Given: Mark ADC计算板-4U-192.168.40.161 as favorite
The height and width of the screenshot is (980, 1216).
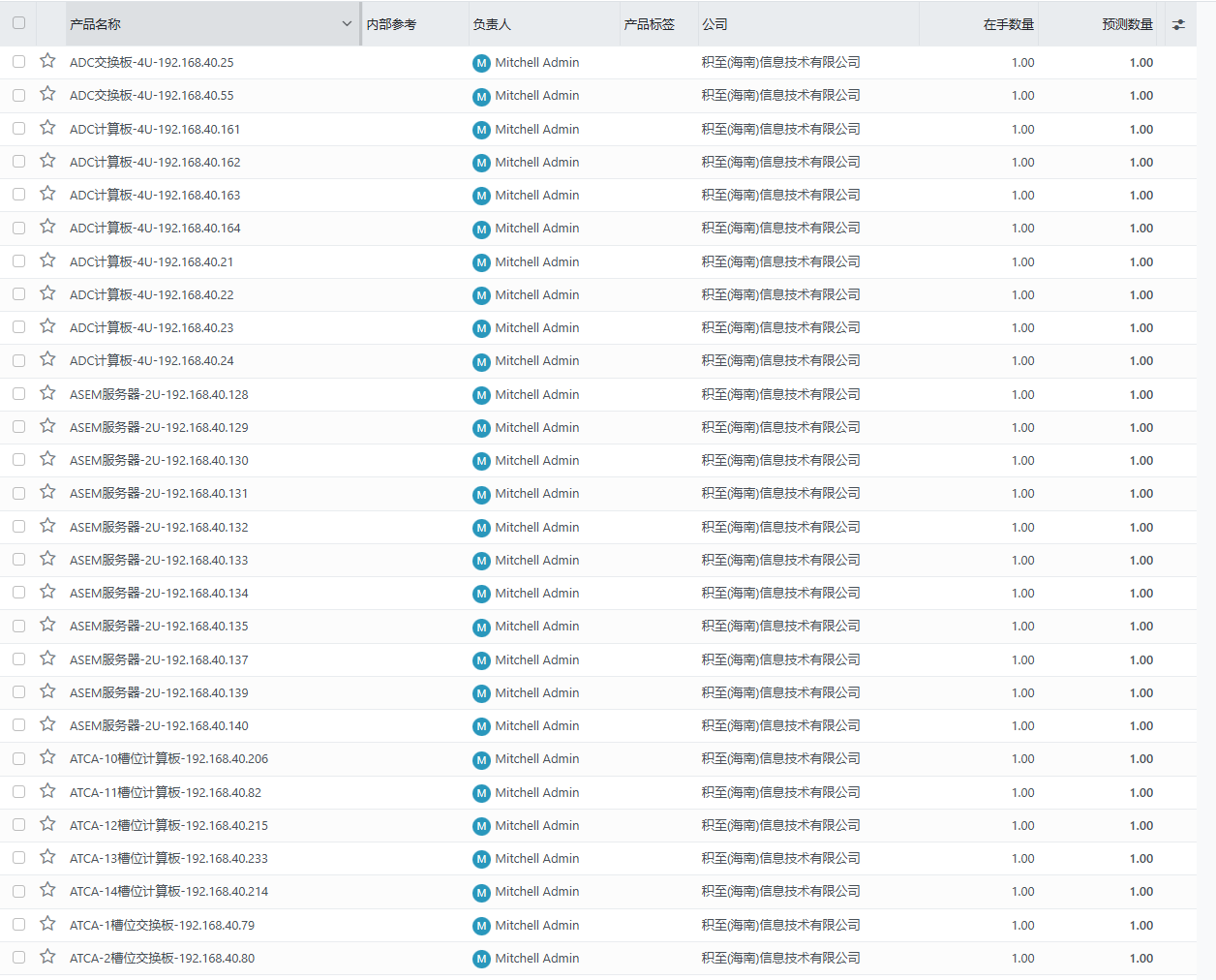Looking at the screenshot, I should 47,128.
